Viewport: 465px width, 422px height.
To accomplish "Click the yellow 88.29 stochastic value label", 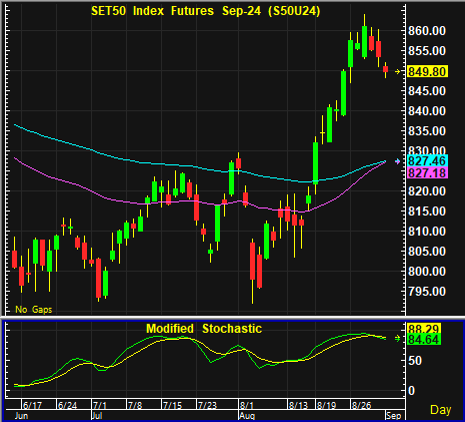I will tap(424, 328).
